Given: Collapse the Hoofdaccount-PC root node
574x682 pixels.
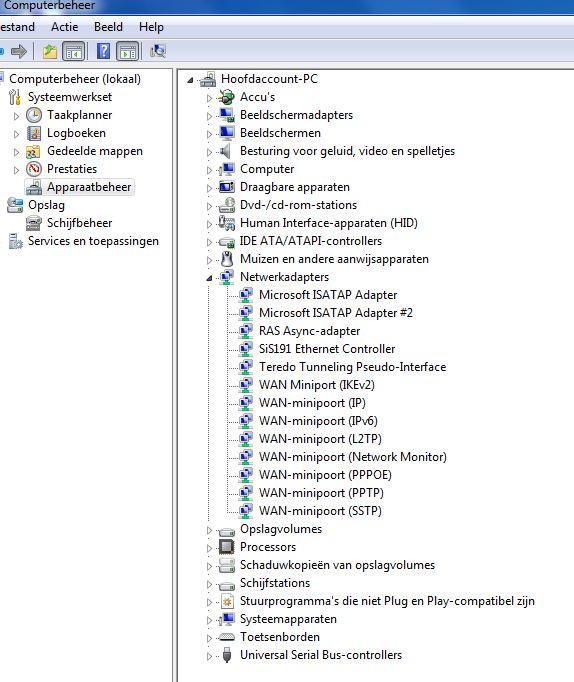Looking at the screenshot, I should click(190, 80).
